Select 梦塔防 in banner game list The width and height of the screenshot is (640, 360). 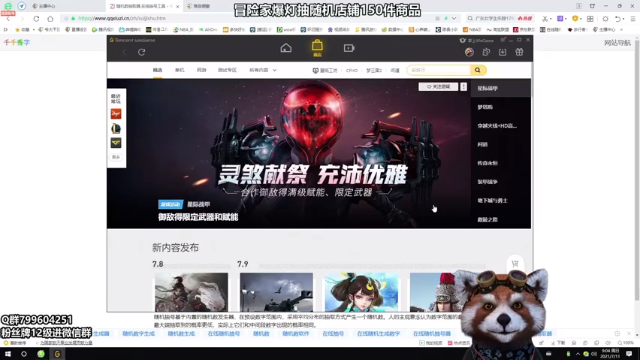coord(501,107)
